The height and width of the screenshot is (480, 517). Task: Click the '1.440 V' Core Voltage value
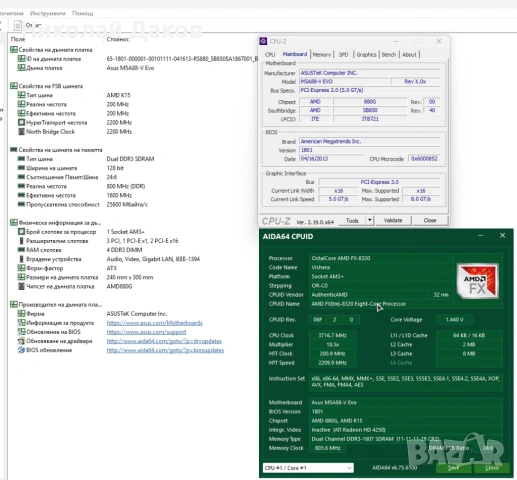tap(454, 320)
